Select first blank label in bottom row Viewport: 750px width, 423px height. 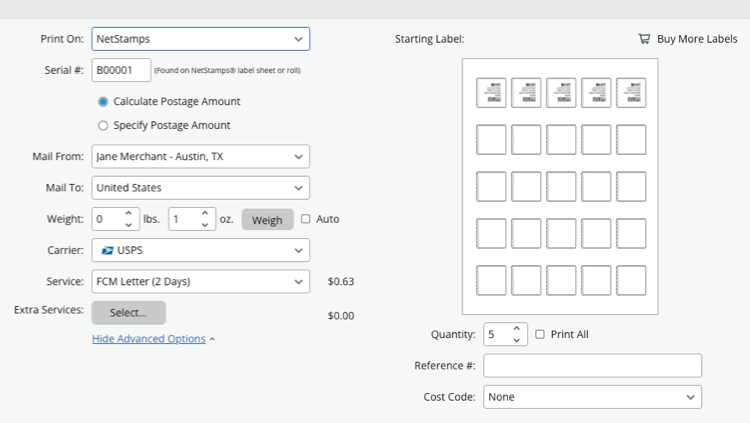point(491,280)
